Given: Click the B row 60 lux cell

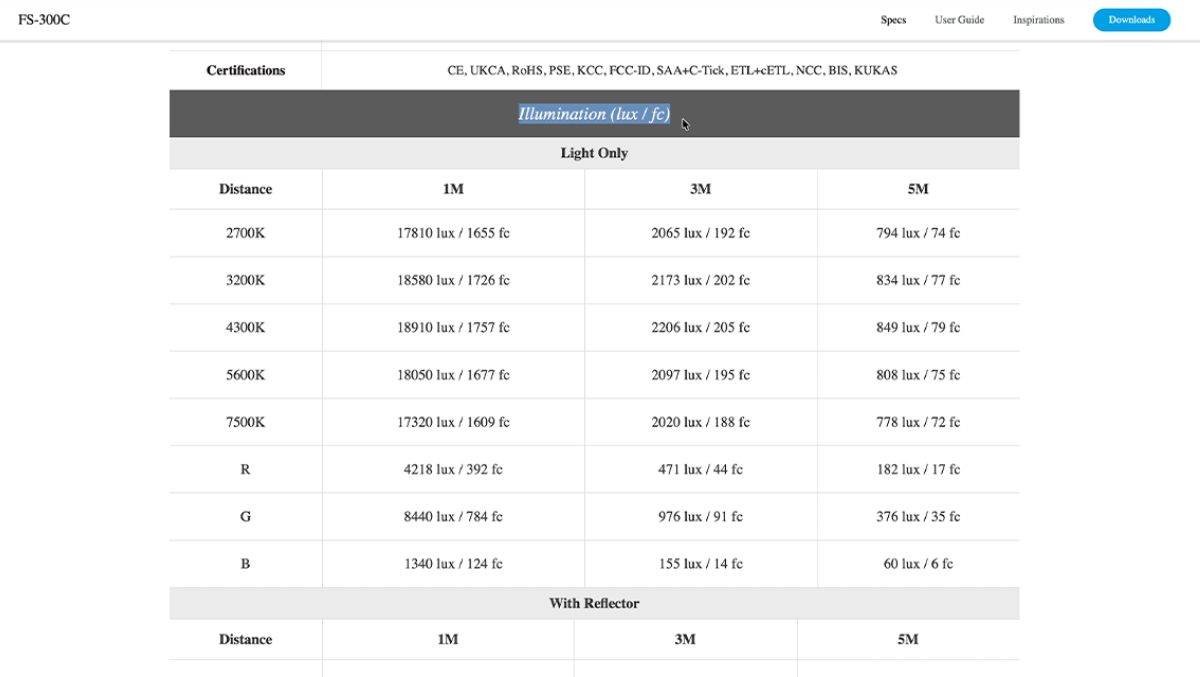Looking at the screenshot, I should [x=917, y=563].
